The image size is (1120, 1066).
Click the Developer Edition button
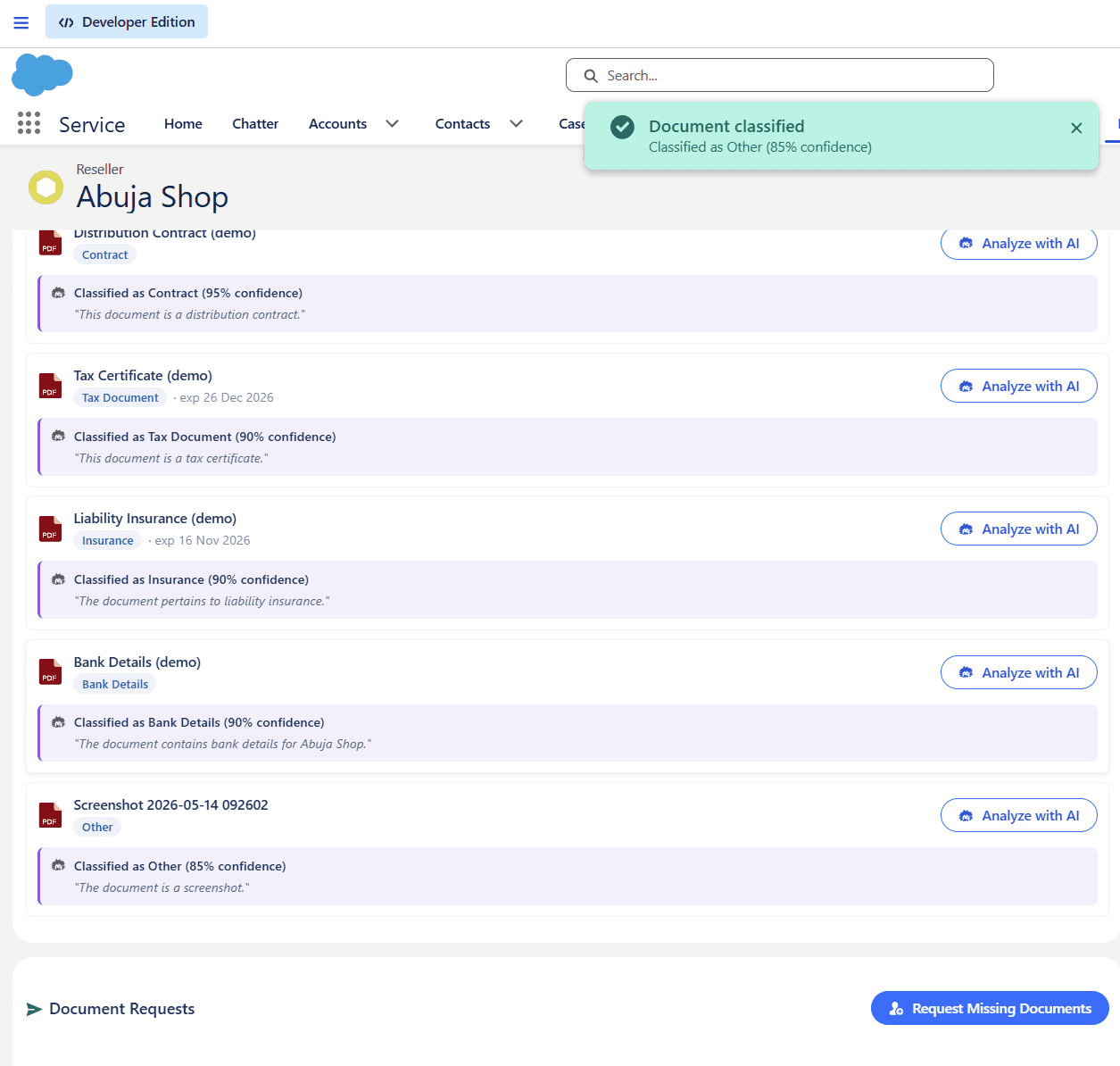click(x=127, y=21)
